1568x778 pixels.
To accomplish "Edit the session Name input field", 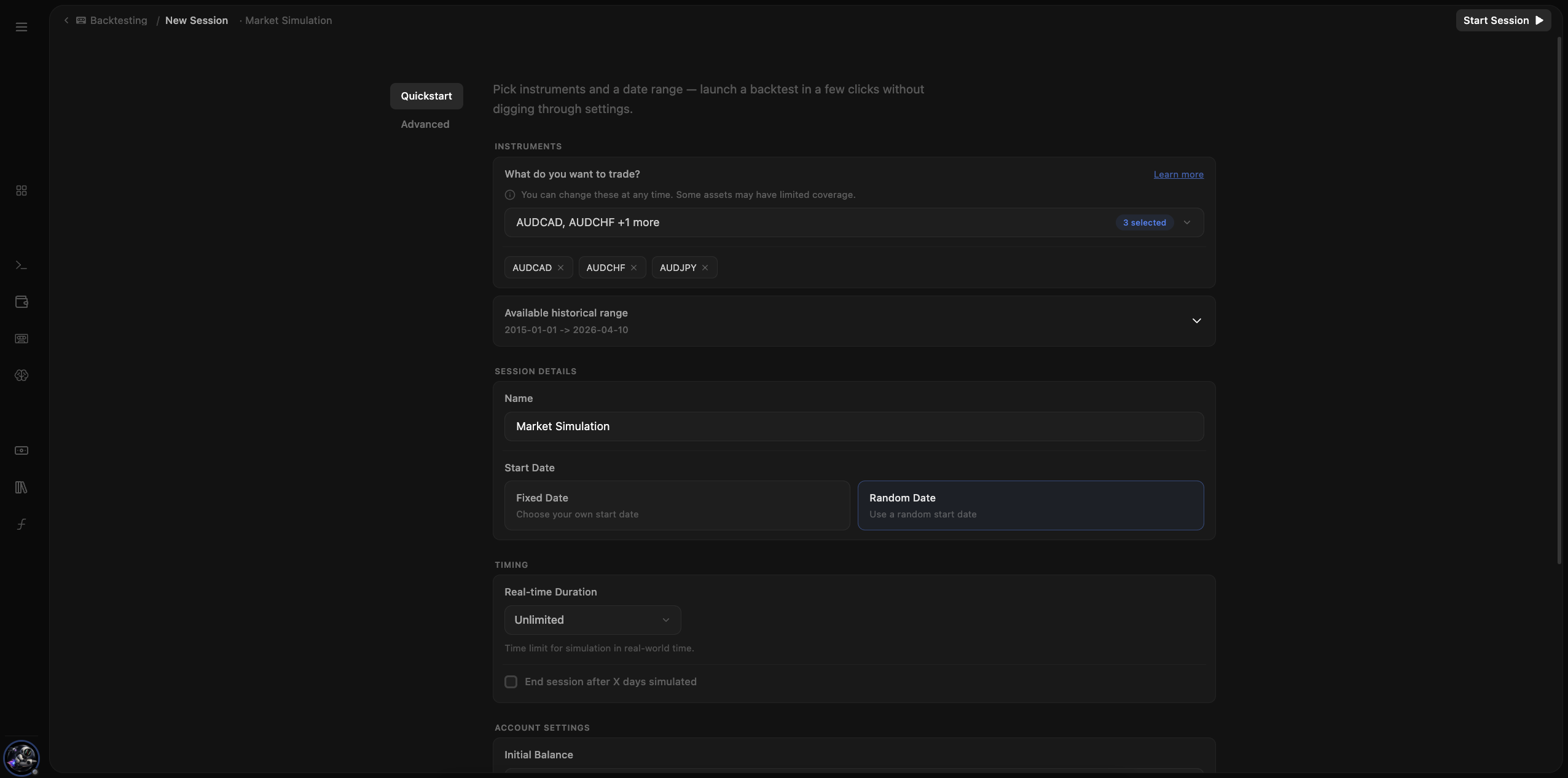I will (854, 426).
